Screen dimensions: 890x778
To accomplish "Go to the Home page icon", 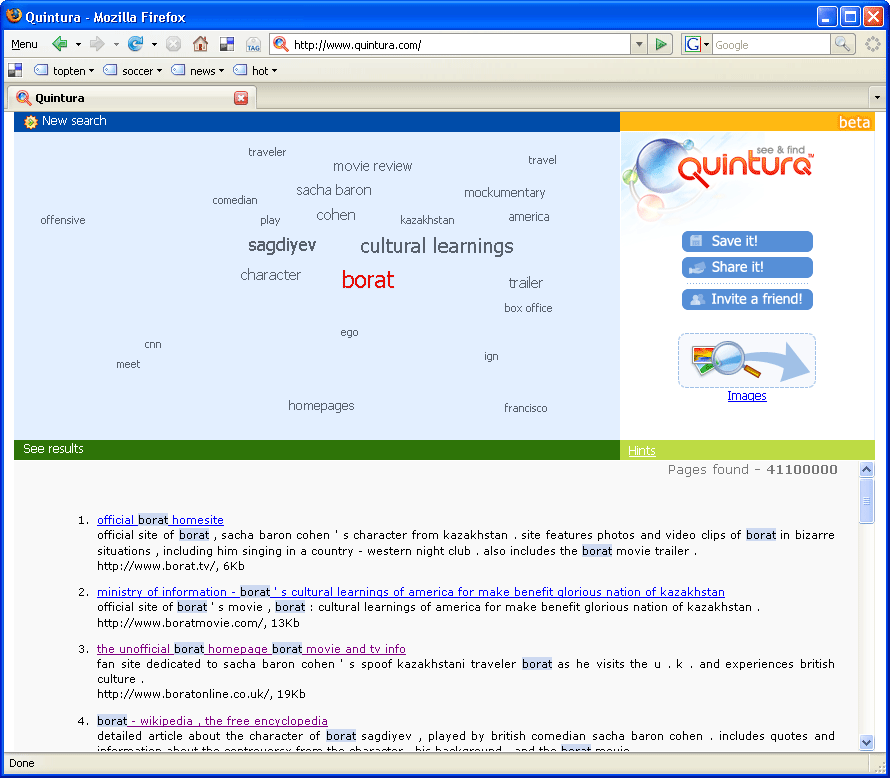I will coord(200,44).
